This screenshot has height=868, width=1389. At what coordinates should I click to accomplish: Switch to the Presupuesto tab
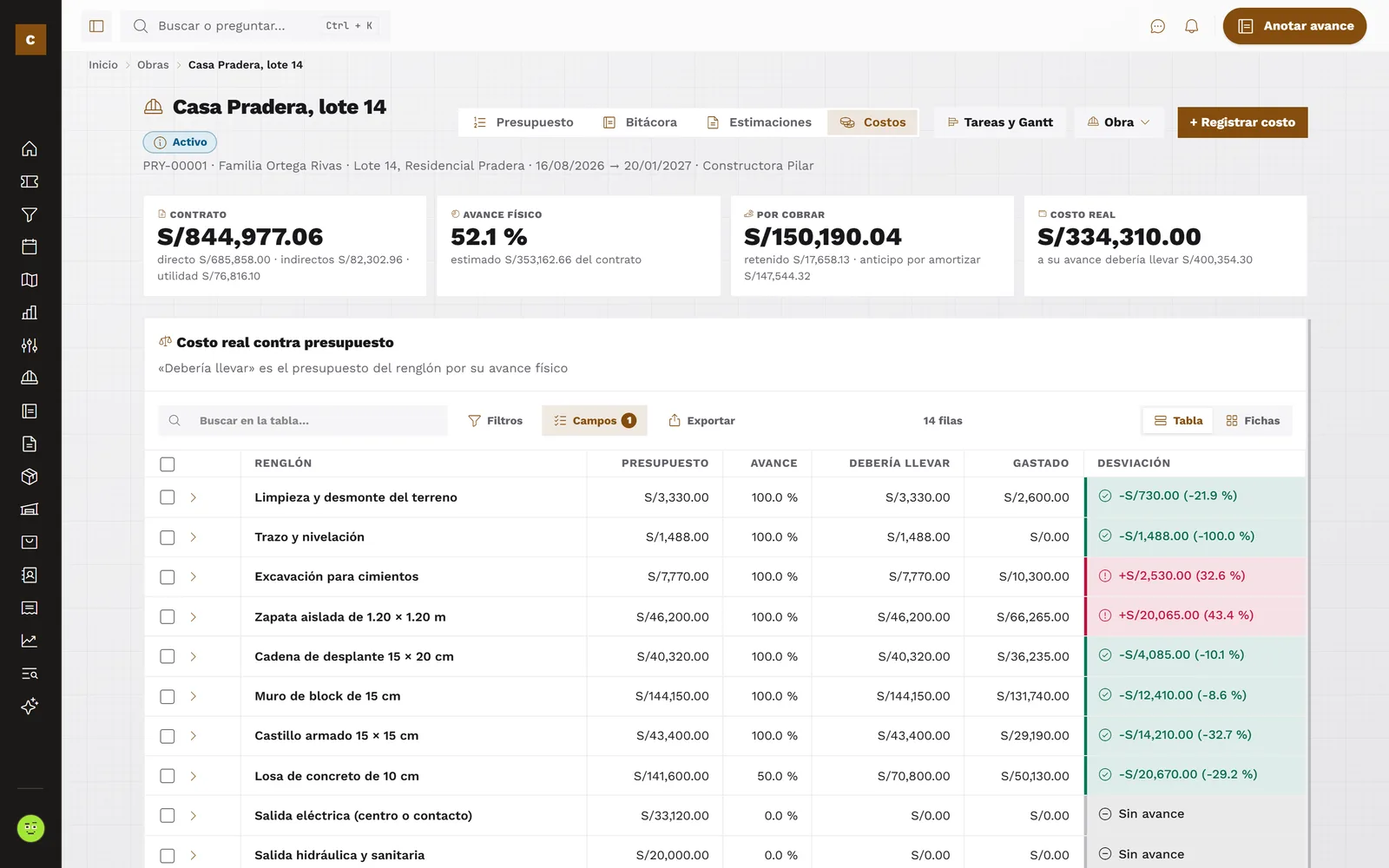[523, 122]
